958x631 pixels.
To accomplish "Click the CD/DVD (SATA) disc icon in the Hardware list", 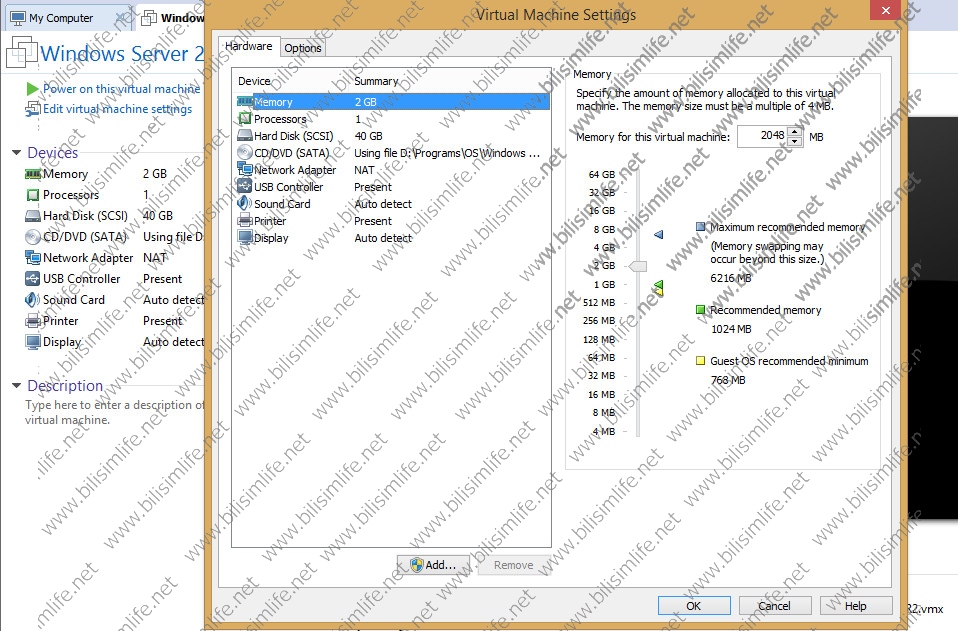I will [x=245, y=153].
